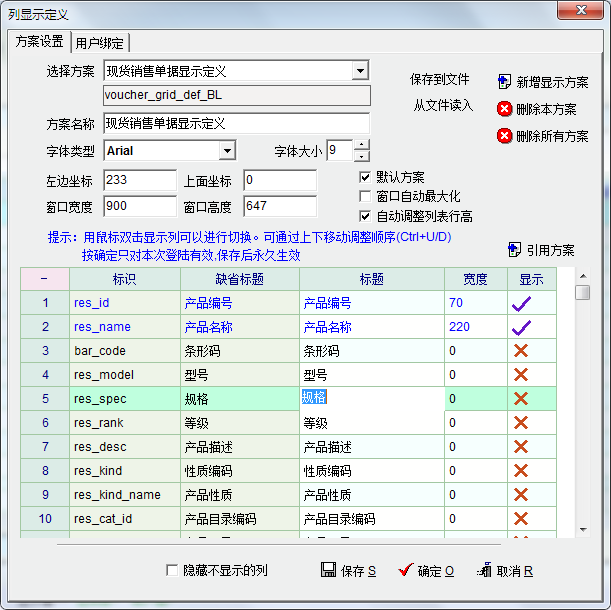Click the 引用方案 reference scheme icon
This screenshot has height=610, width=611.
(515, 249)
